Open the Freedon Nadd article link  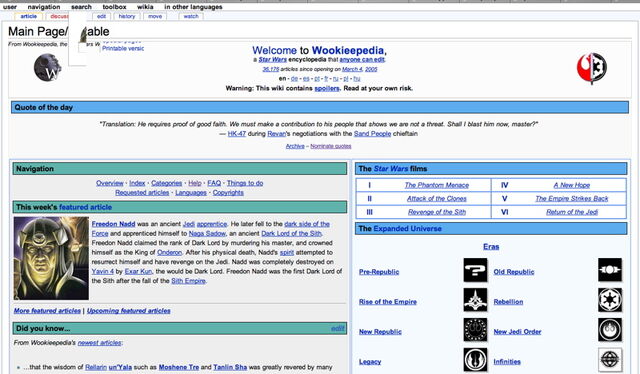click(113, 224)
